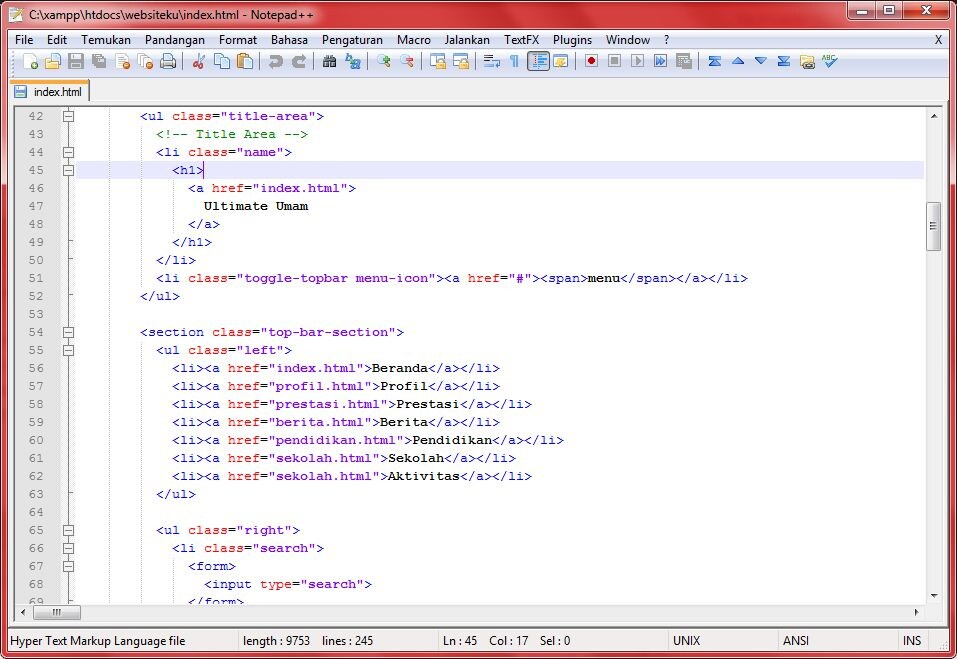Click the Open file folder icon
957x659 pixels.
(53, 61)
